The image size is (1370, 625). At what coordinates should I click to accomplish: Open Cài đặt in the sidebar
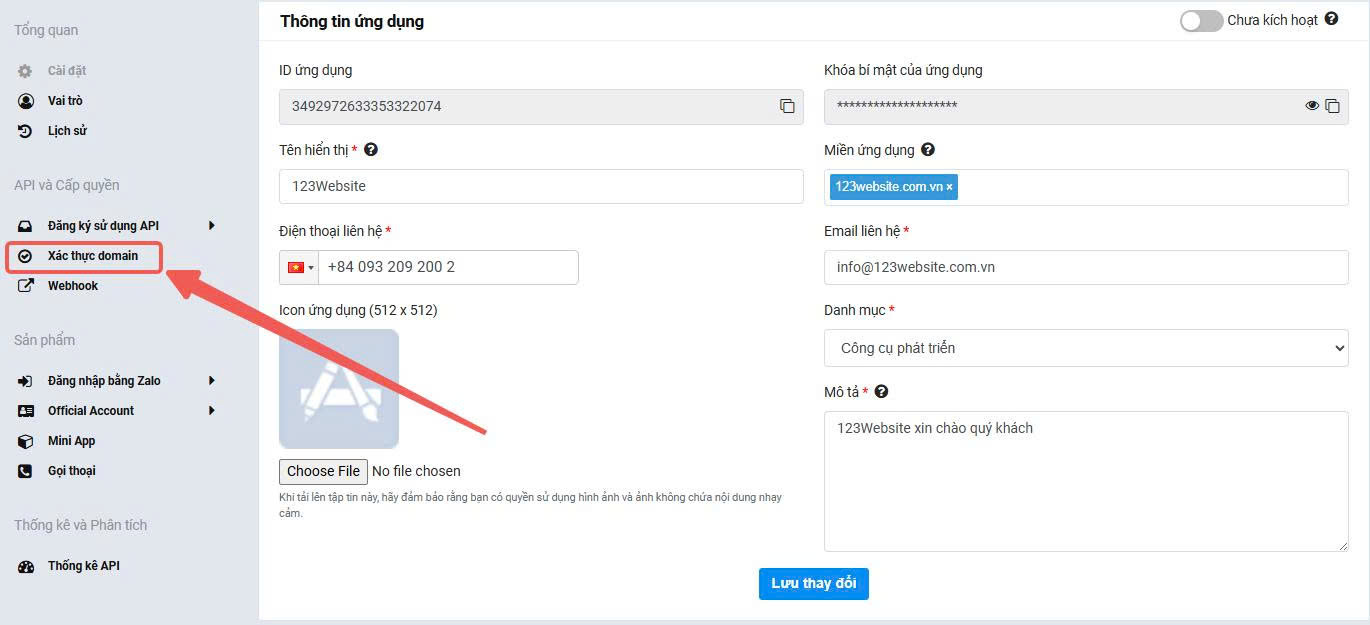[x=67, y=71]
